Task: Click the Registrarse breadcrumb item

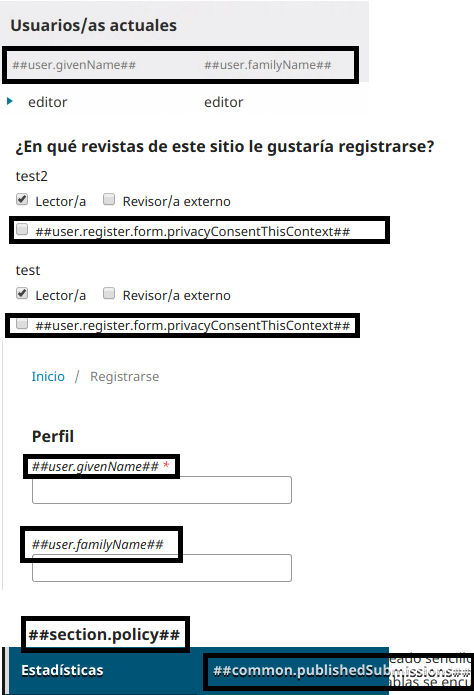Action: click(x=125, y=376)
